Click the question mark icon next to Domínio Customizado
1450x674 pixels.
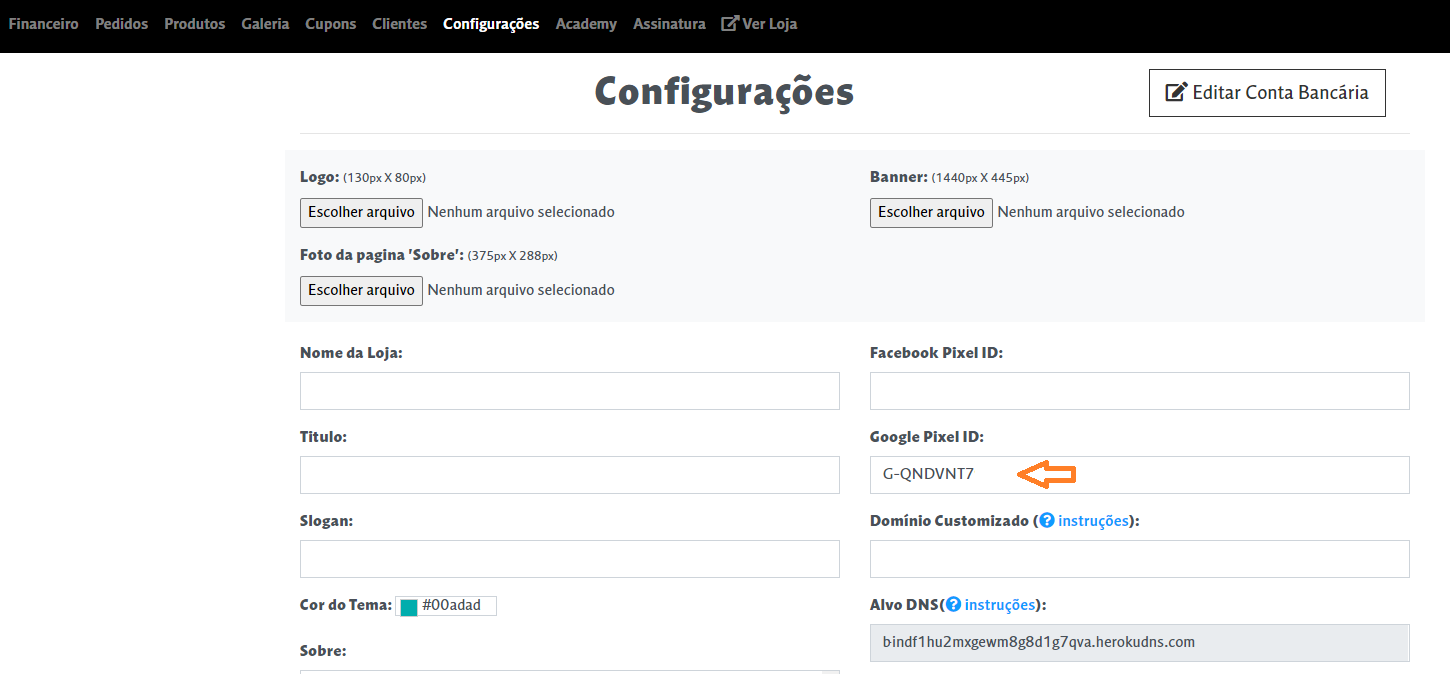(x=1047, y=521)
